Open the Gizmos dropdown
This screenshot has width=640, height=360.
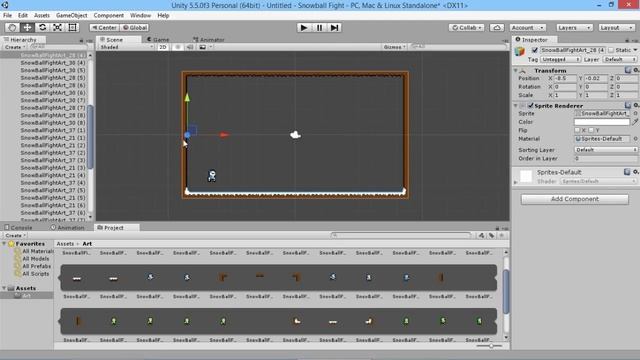click(394, 47)
